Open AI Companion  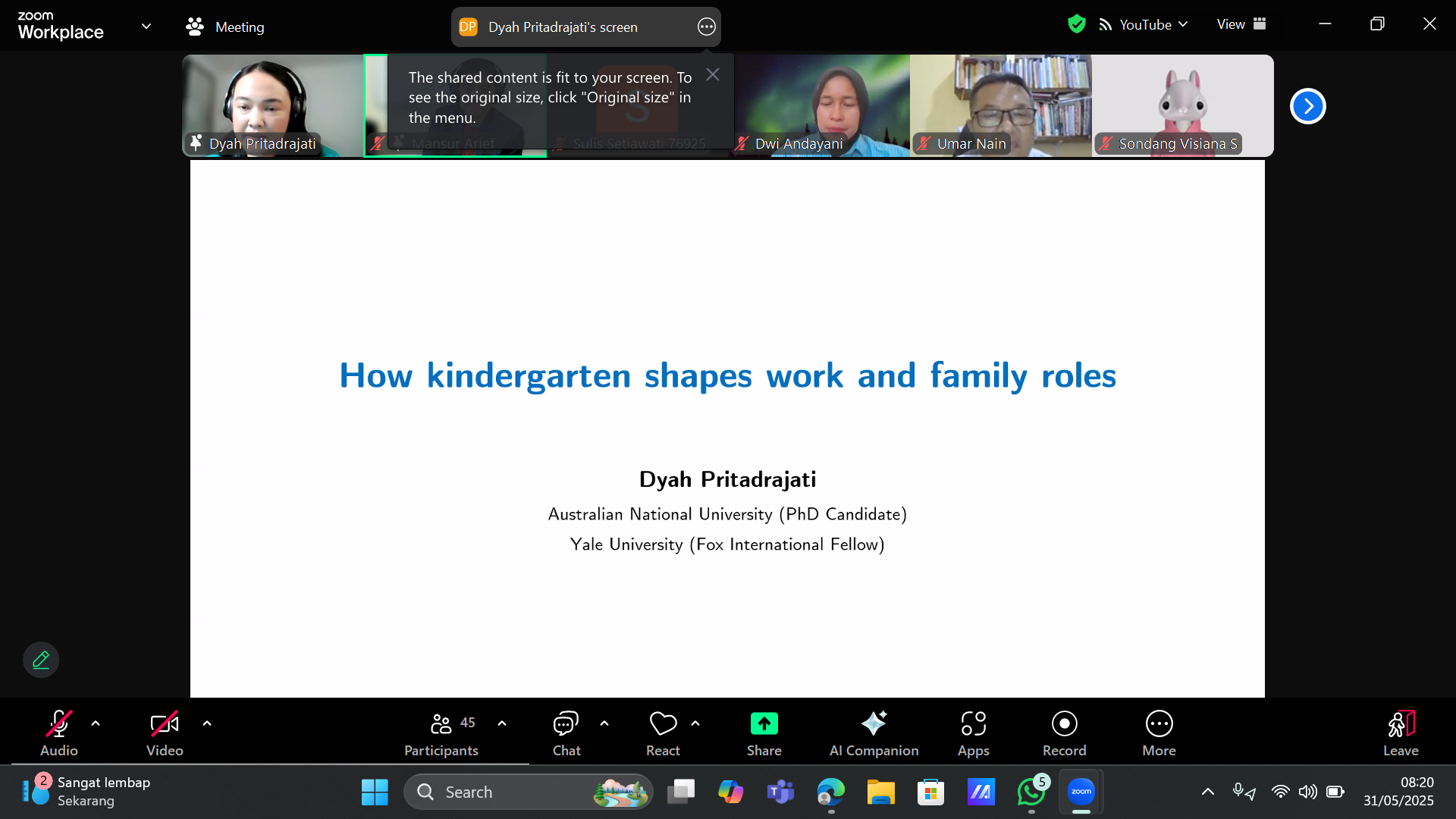(874, 733)
